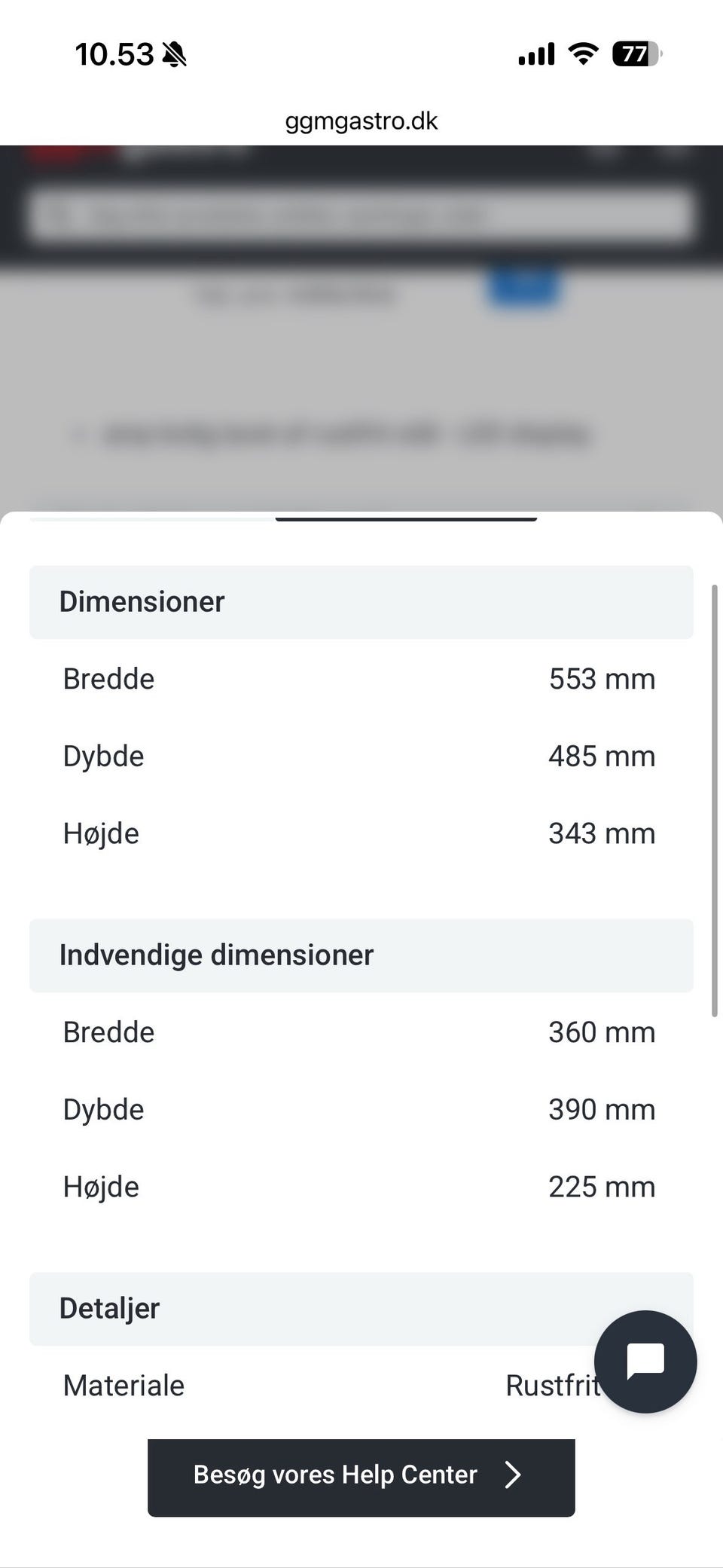Expand the Indvendige dimensioner section header
723x1568 pixels.
(x=361, y=955)
